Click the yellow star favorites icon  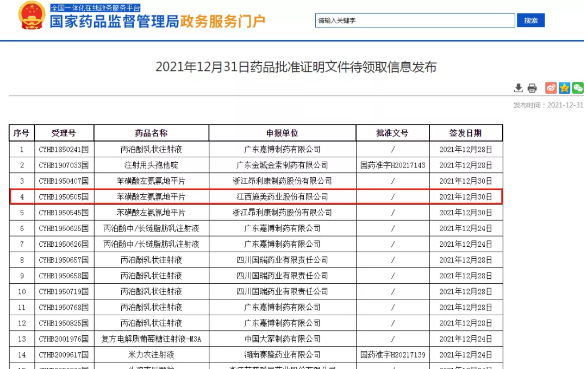[564, 88]
